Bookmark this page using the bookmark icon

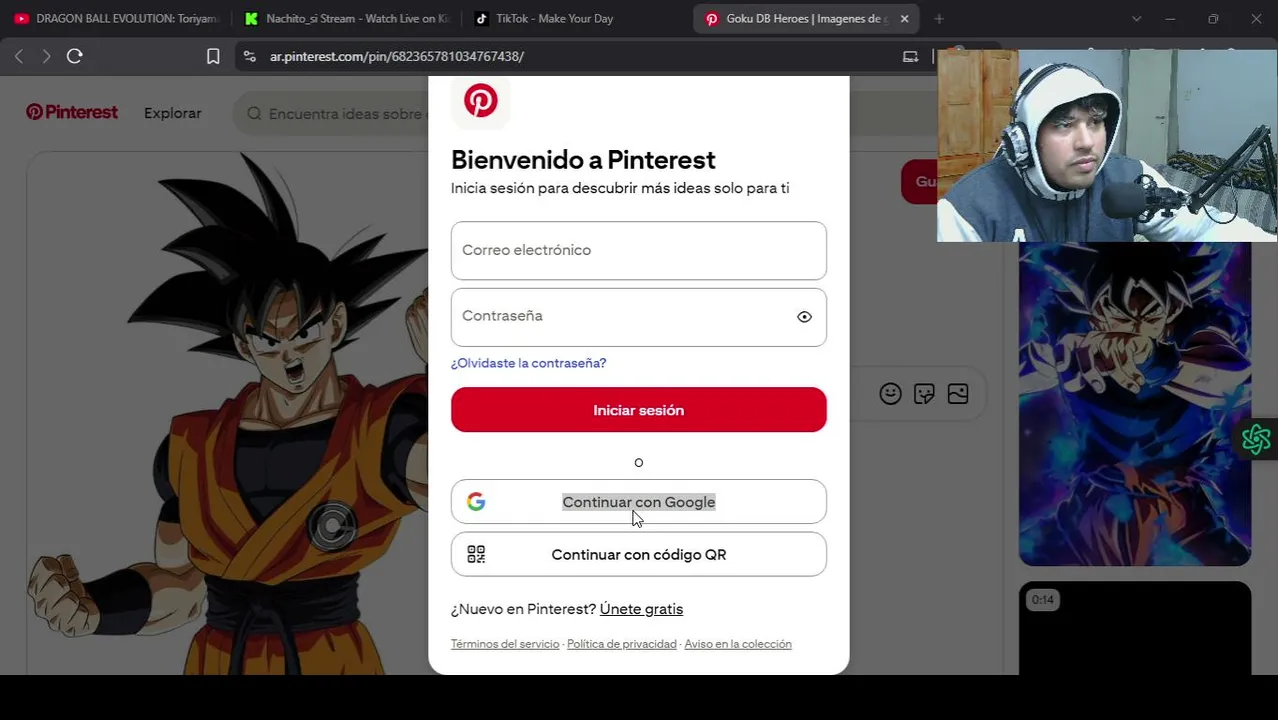click(x=213, y=56)
